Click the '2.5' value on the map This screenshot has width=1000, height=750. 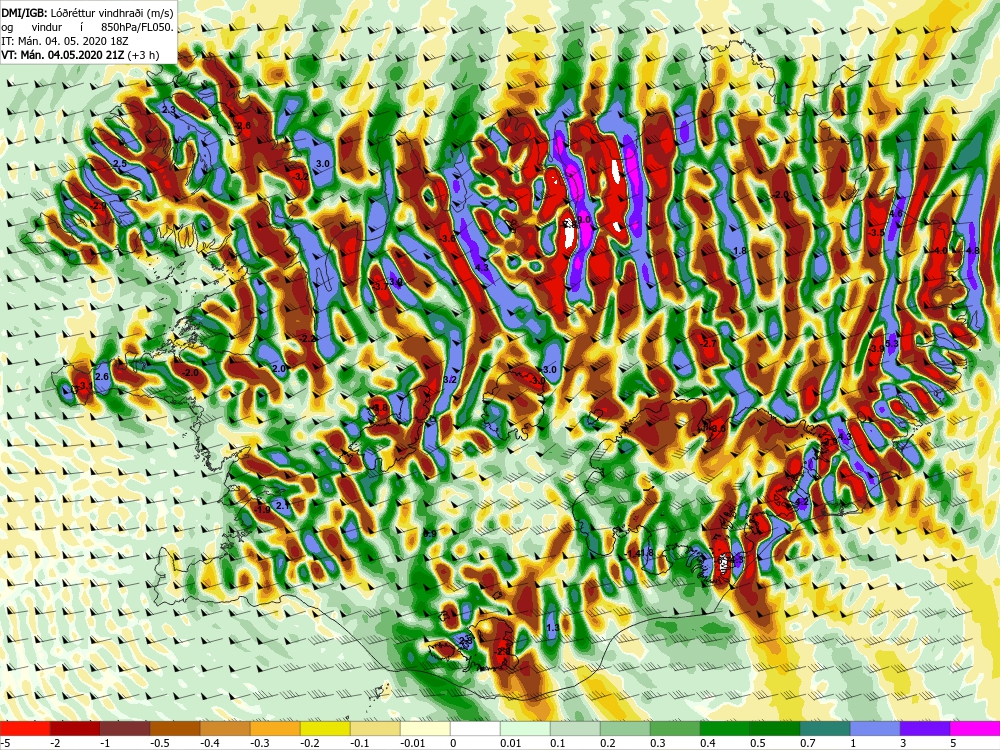pyautogui.click(x=119, y=164)
